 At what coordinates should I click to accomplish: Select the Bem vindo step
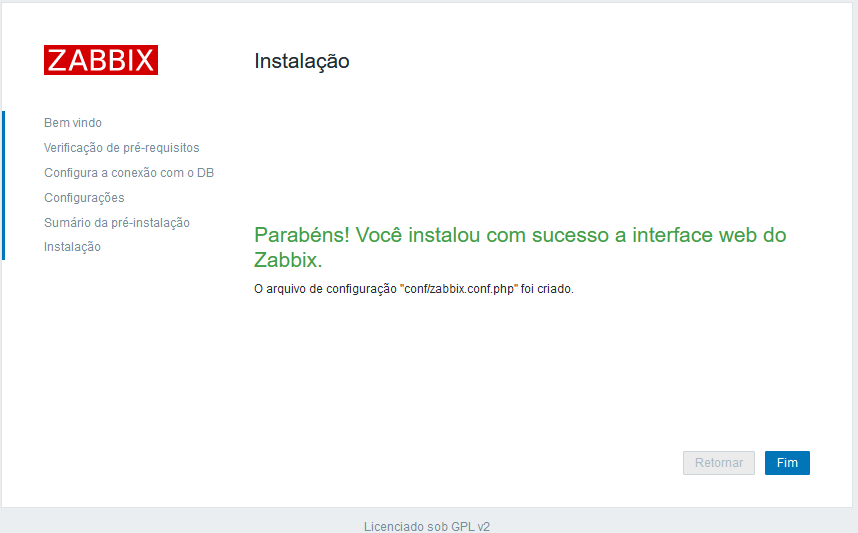click(x=73, y=123)
